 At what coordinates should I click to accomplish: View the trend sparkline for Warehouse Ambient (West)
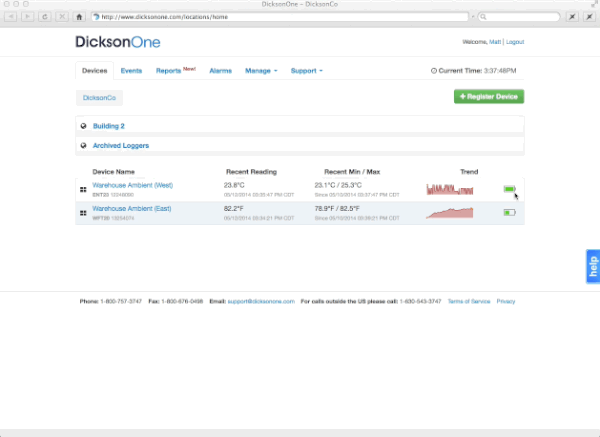pos(450,189)
